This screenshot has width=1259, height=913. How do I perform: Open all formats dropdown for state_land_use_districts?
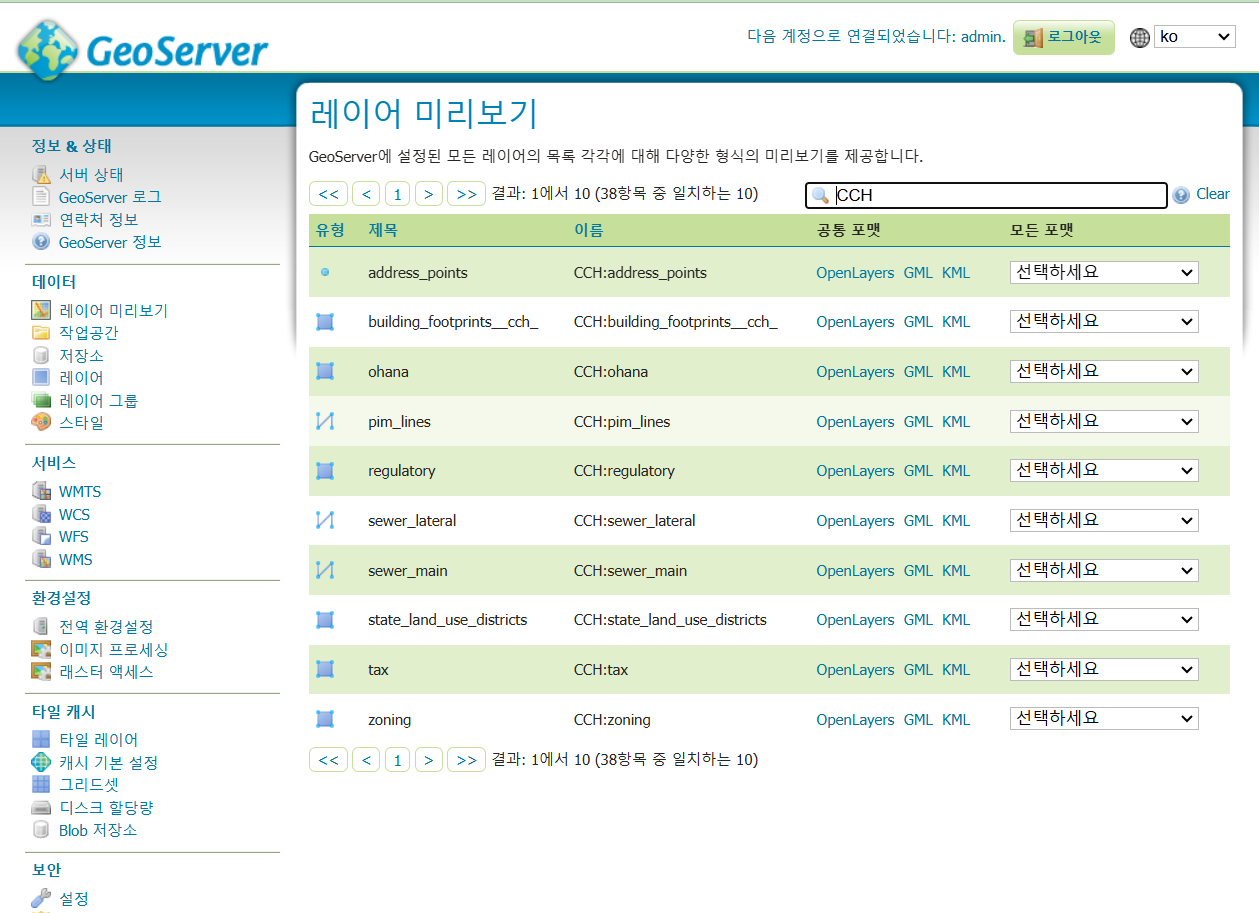pyautogui.click(x=1104, y=619)
